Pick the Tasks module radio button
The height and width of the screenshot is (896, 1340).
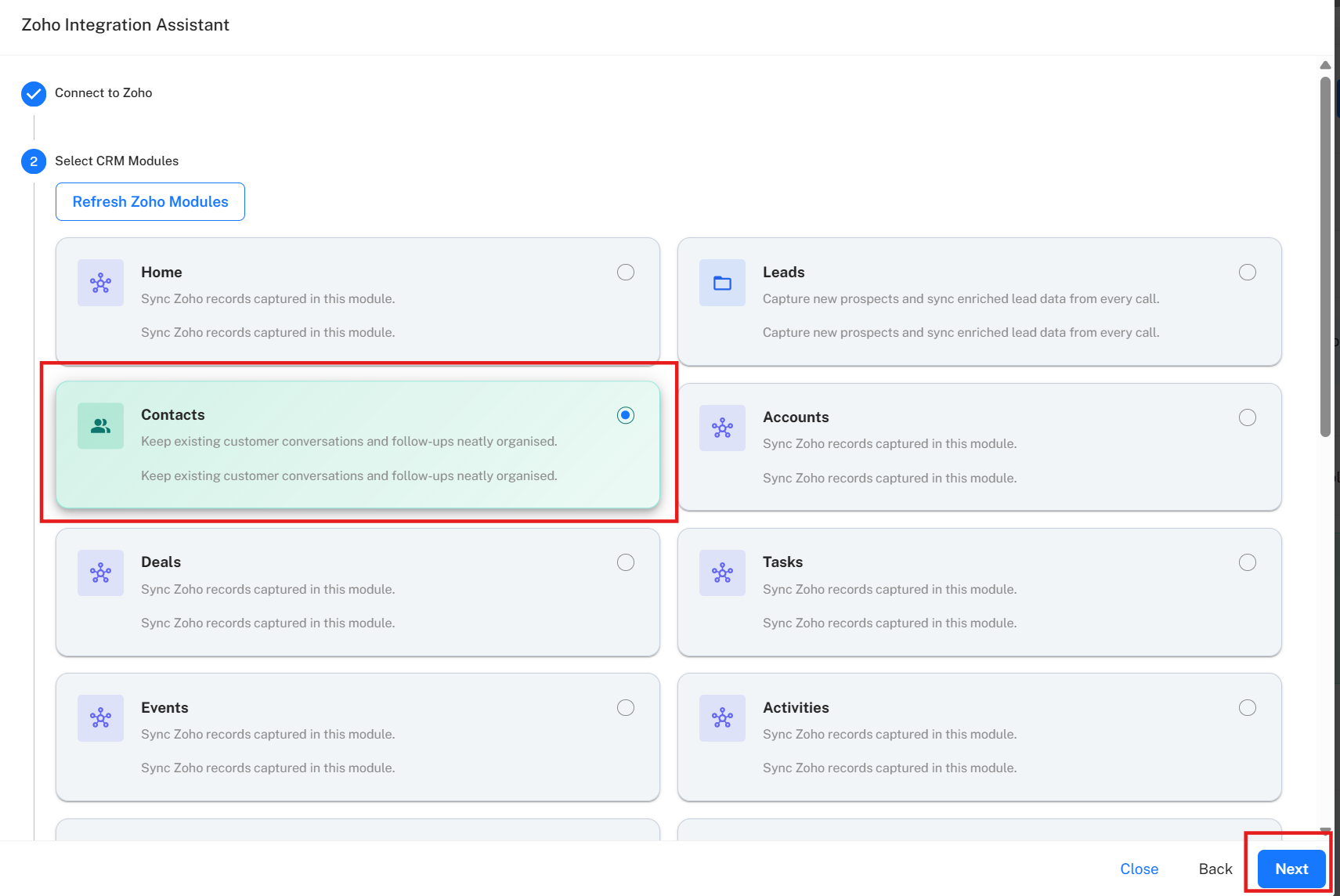(x=1248, y=562)
